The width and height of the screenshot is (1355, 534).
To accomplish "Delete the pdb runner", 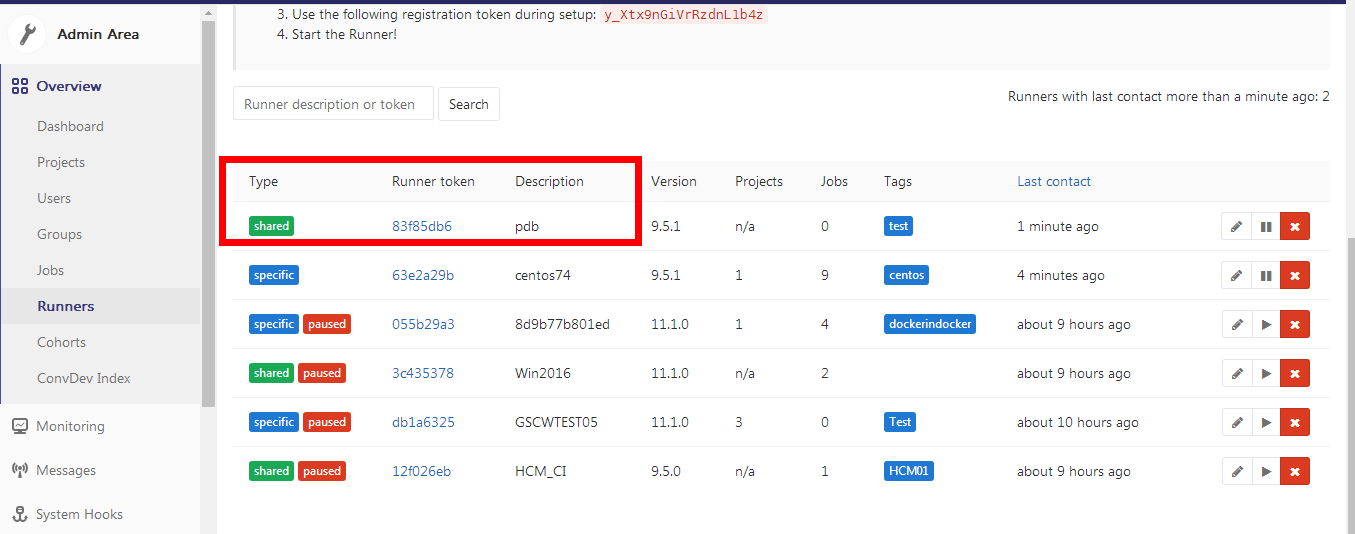I will [x=1295, y=227].
